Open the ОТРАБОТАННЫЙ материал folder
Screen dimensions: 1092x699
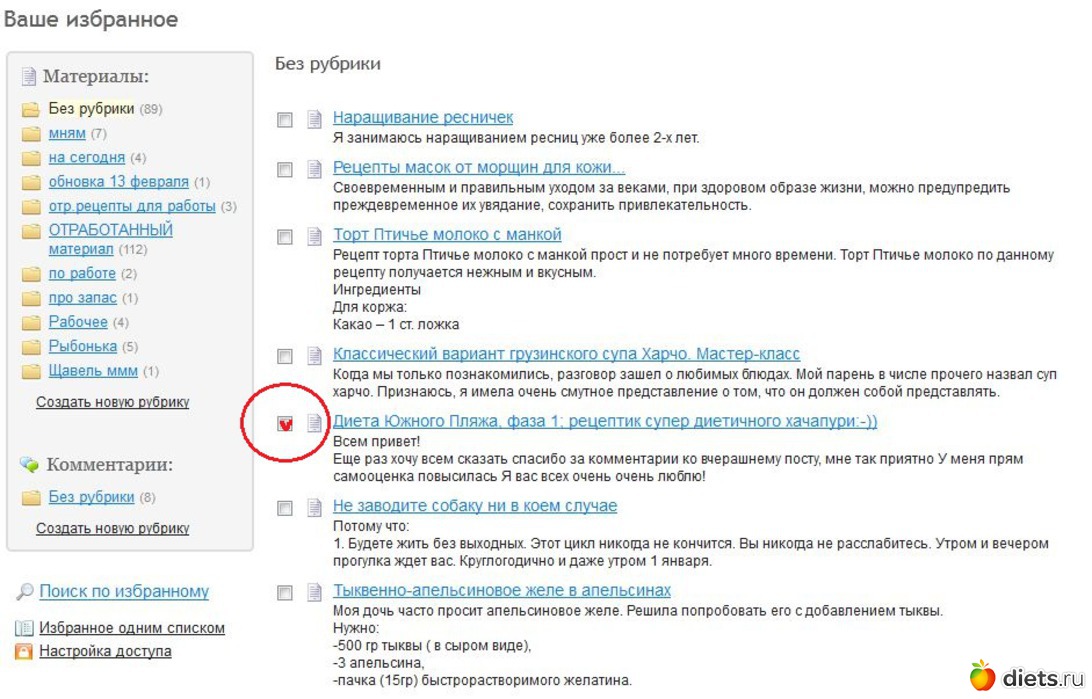pyautogui.click(x=110, y=230)
